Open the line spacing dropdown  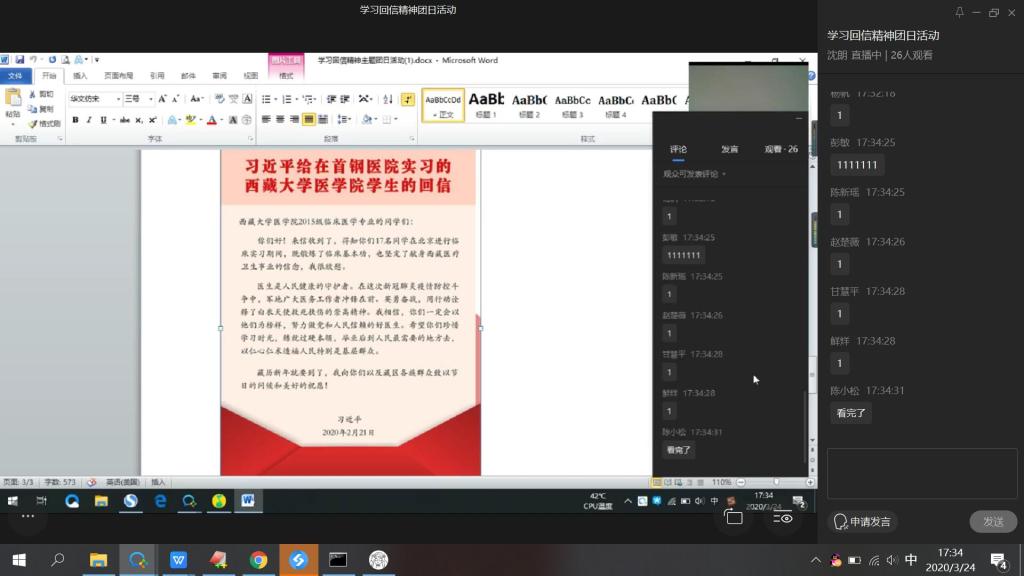pos(345,120)
